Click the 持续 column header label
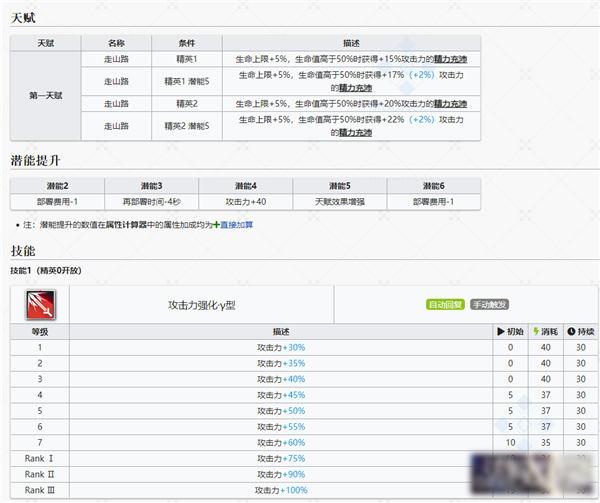The width and height of the screenshot is (600, 503). [585, 332]
